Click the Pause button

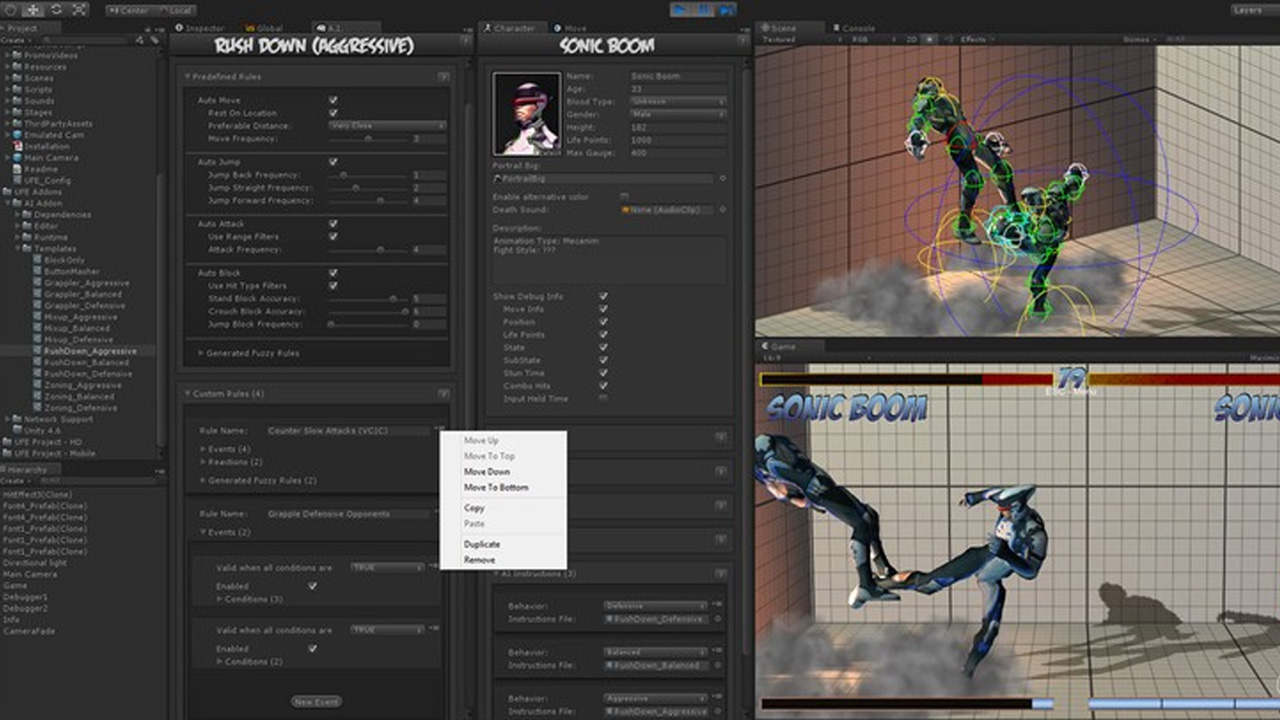click(703, 9)
